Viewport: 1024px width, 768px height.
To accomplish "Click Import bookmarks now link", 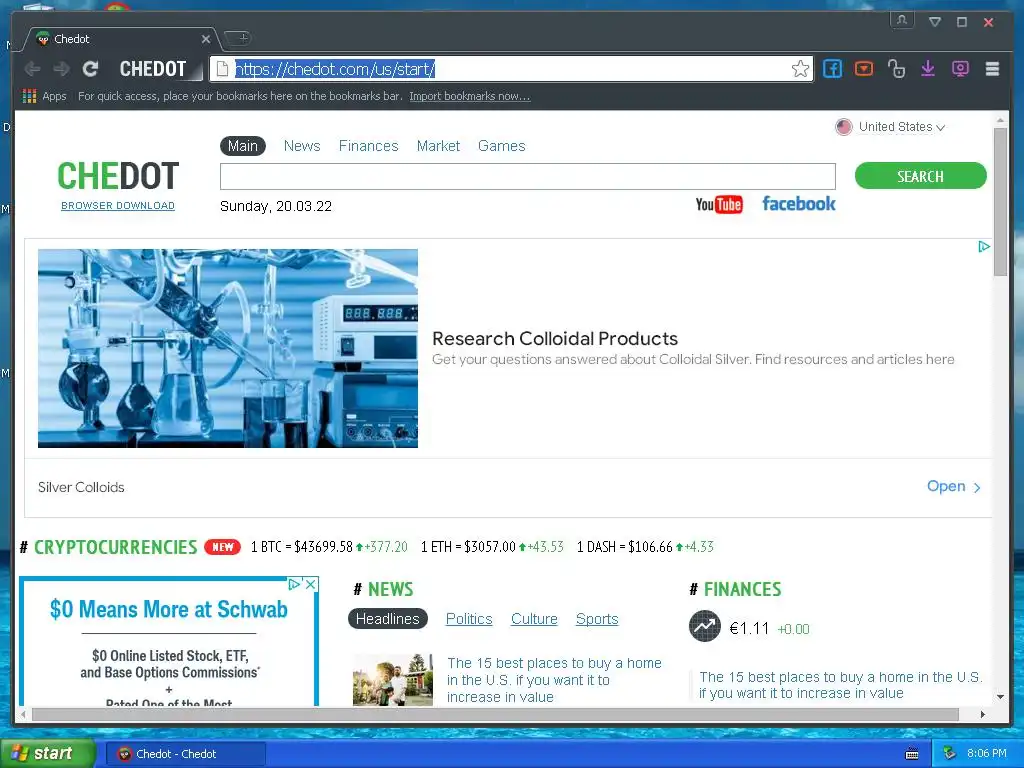I will point(470,96).
